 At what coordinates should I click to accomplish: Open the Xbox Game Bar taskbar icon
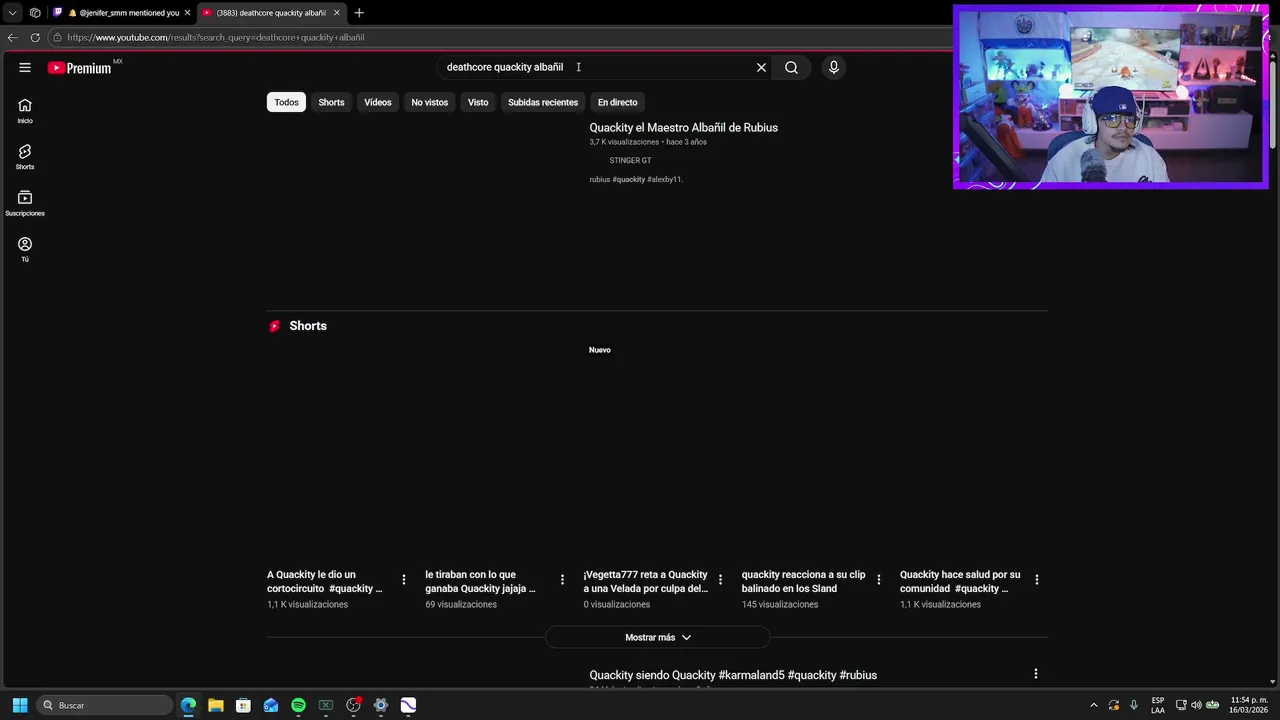point(326,705)
